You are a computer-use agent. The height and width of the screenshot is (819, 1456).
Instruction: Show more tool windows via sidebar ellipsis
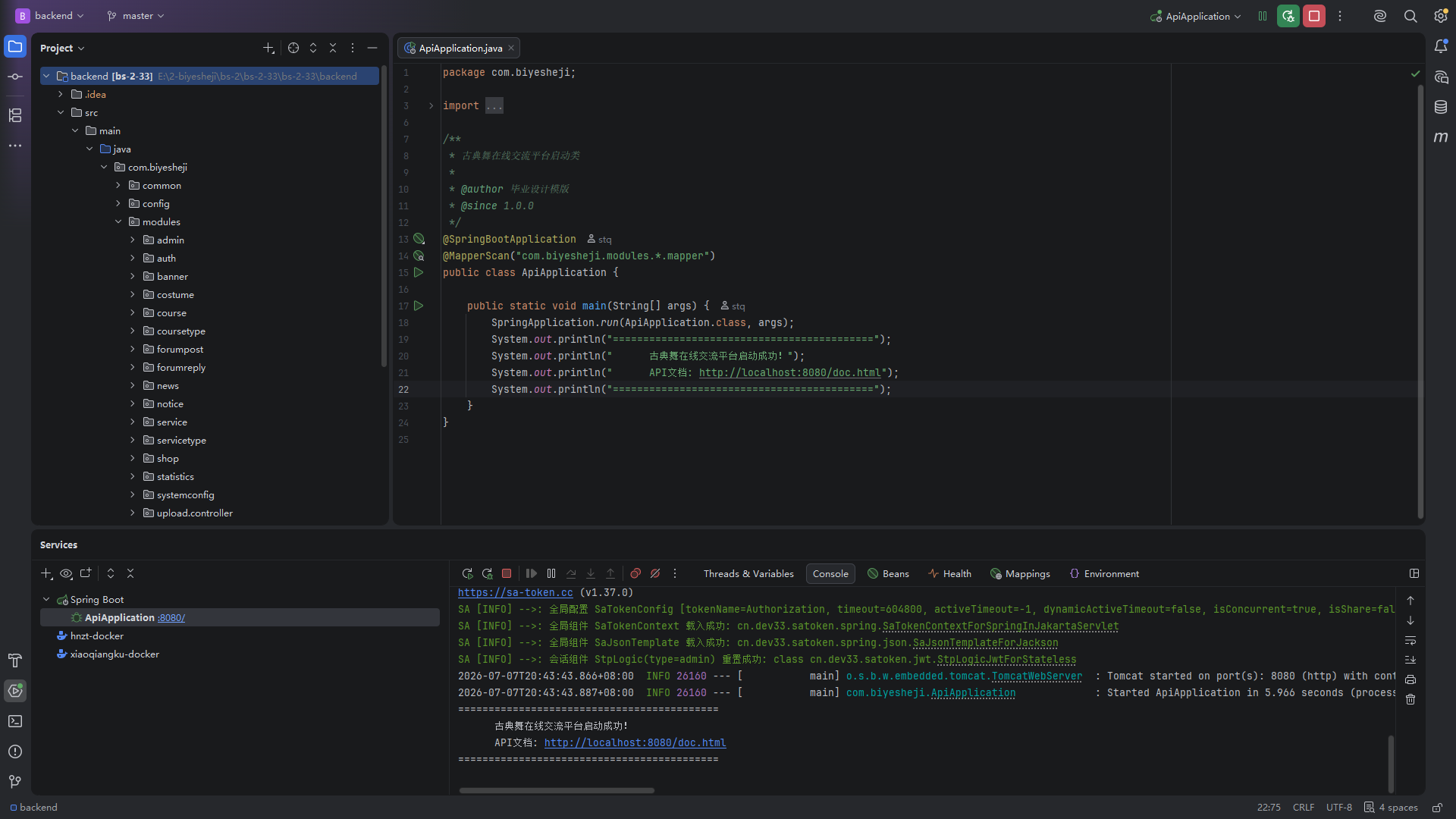(15, 146)
